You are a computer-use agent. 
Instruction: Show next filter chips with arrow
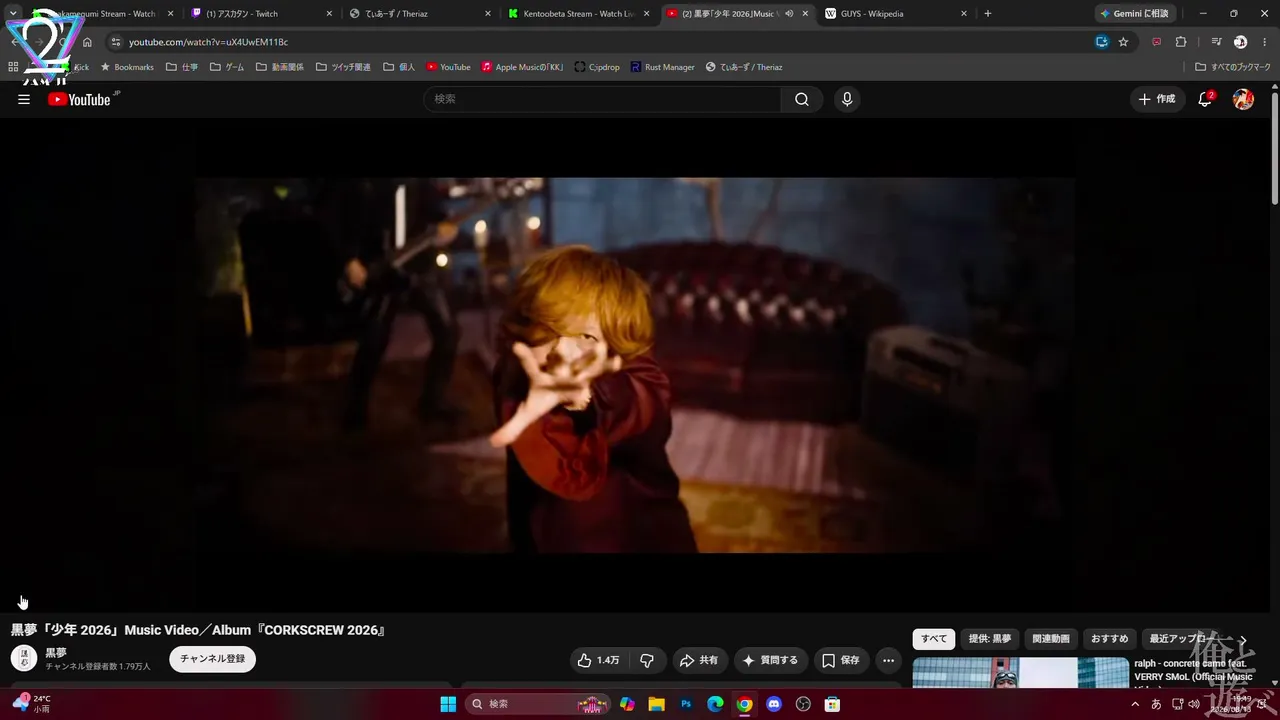(1243, 639)
